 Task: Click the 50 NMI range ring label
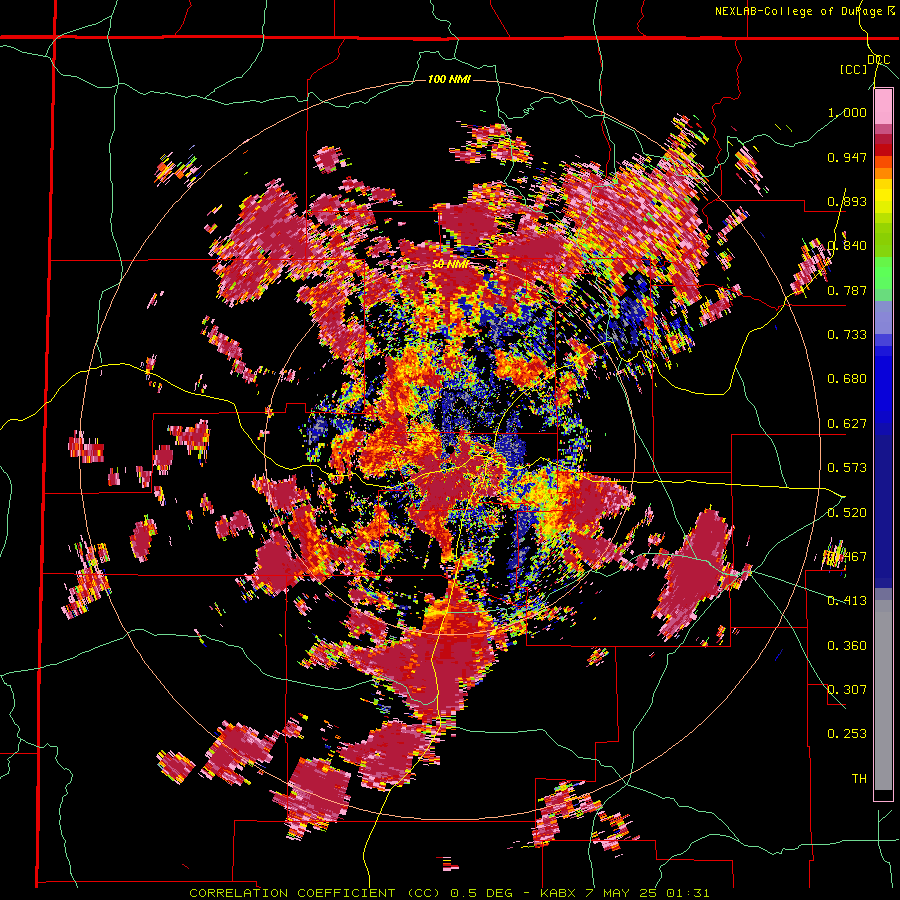tap(450, 265)
